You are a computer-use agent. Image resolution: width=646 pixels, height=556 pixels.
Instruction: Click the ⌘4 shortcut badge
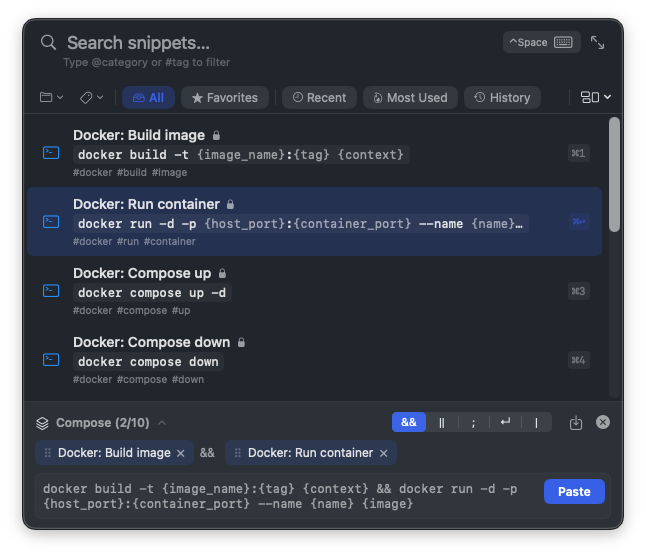coord(578,360)
